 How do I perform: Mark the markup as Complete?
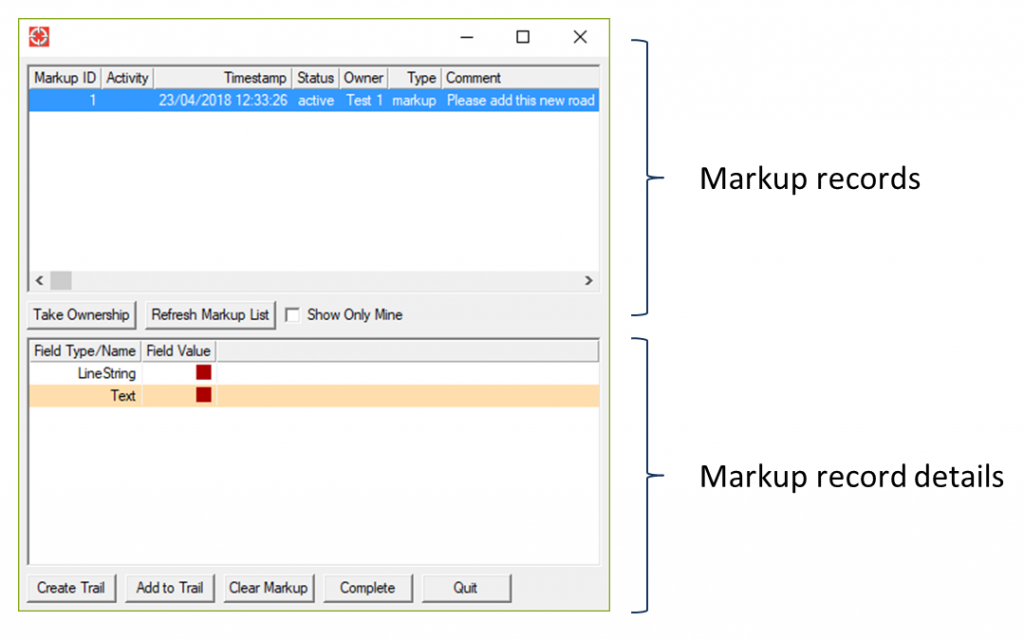pos(368,588)
